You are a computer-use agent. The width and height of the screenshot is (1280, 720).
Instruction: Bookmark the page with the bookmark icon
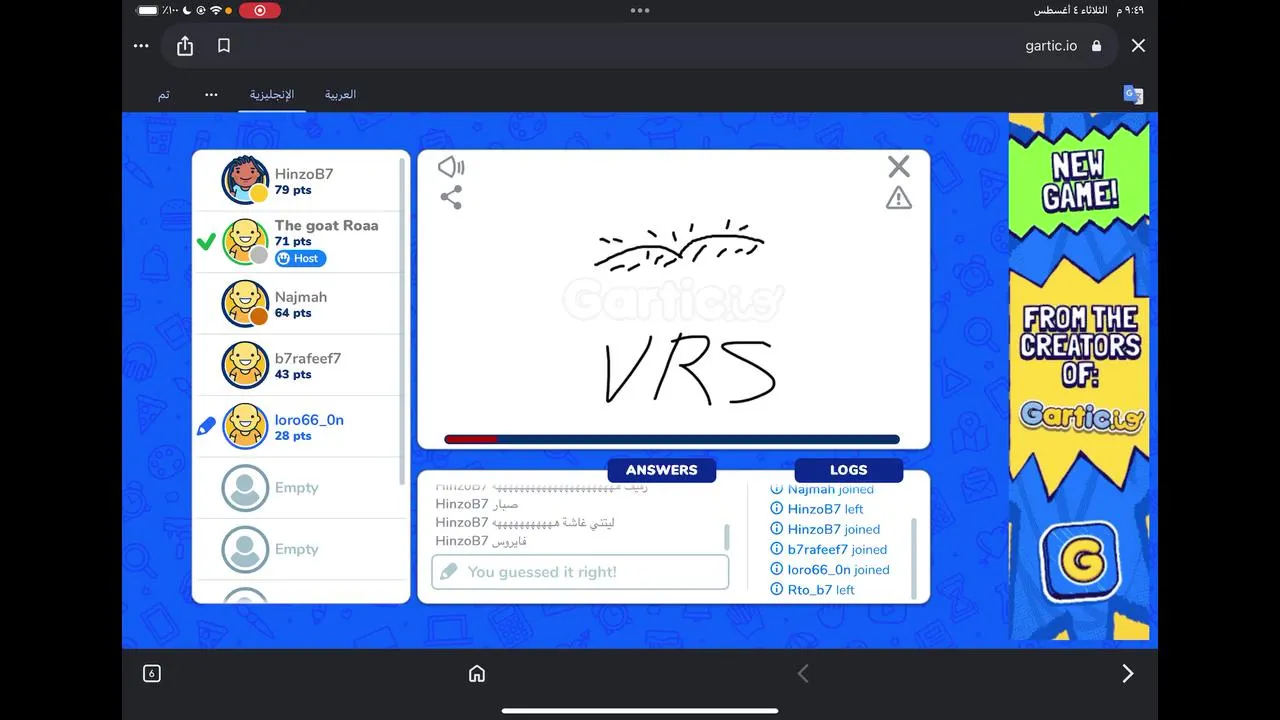click(x=224, y=46)
